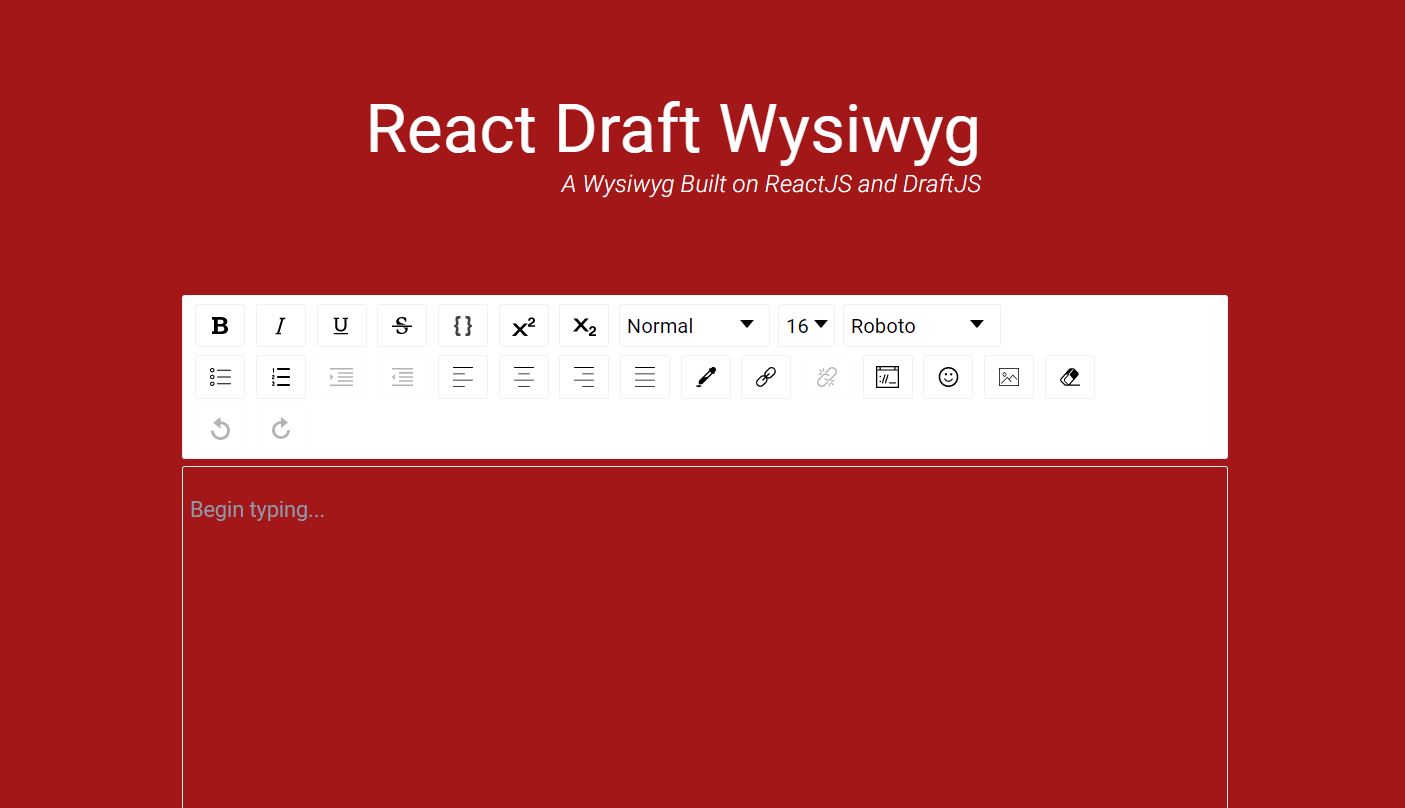Toggle the ordered numbered list
The image size is (1405, 808).
(280, 377)
